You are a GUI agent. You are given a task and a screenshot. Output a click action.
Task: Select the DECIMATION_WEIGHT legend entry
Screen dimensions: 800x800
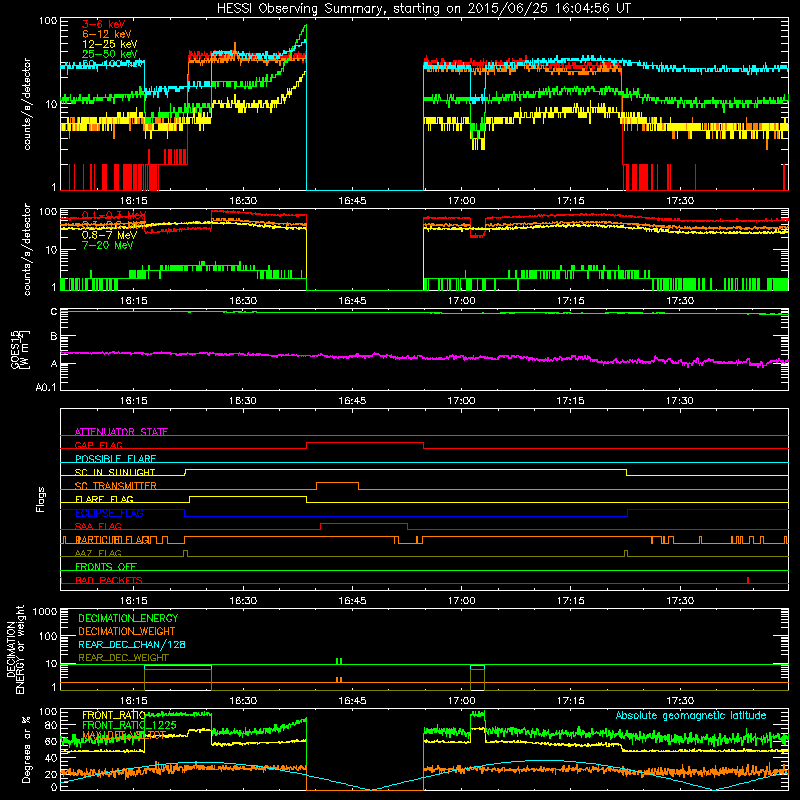127,631
